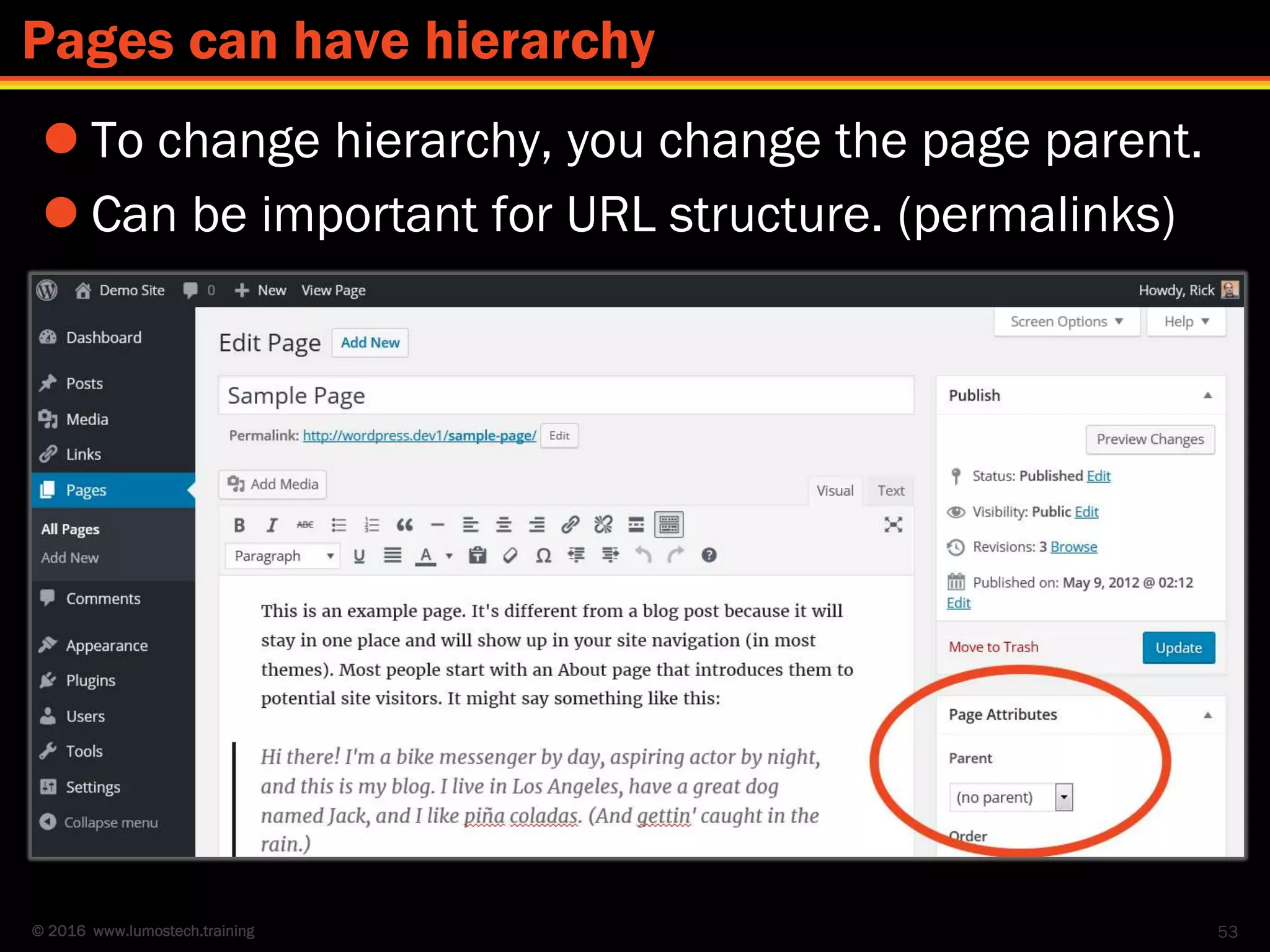Insert a special character (omega)
The width and height of the screenshot is (1270, 952).
pos(543,555)
